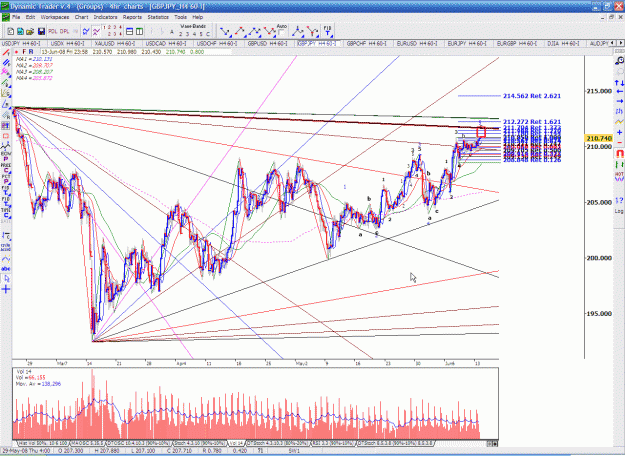The height and width of the screenshot is (456, 625).
Task: Open the Workspaces menu
Action: [55, 17]
